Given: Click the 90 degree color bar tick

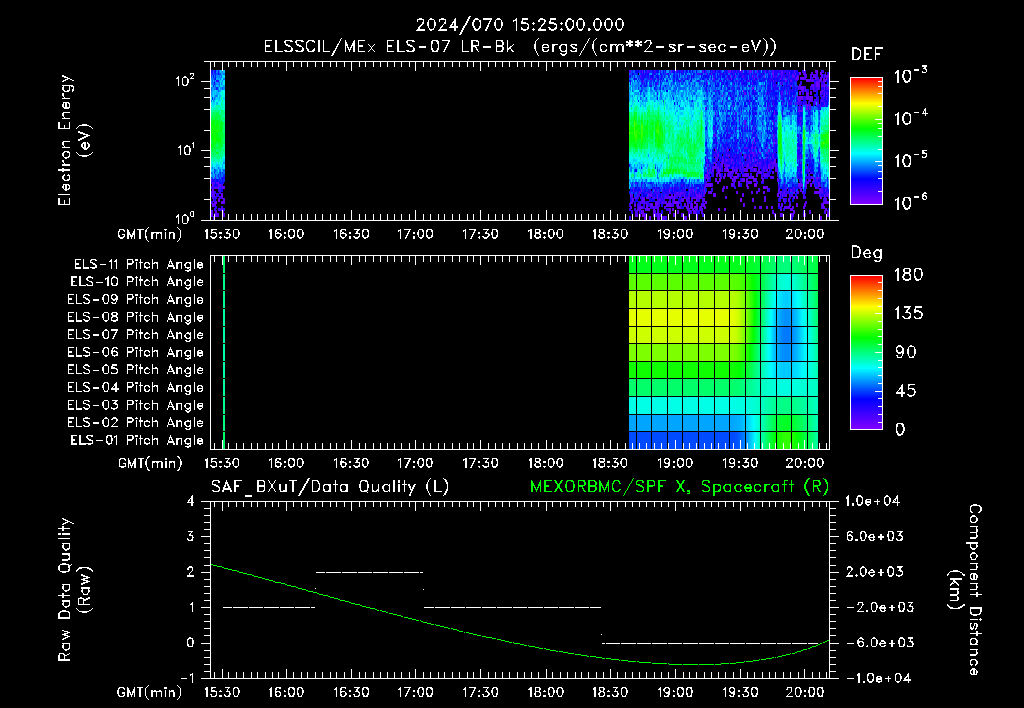Looking at the screenshot, I should pyautogui.click(x=905, y=353).
